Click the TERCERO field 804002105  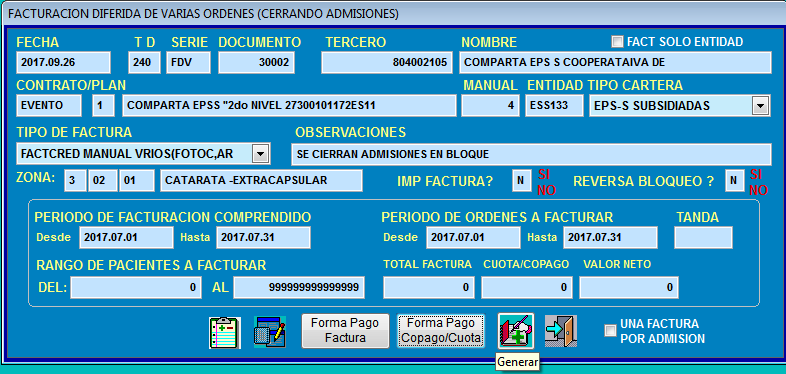[386, 63]
